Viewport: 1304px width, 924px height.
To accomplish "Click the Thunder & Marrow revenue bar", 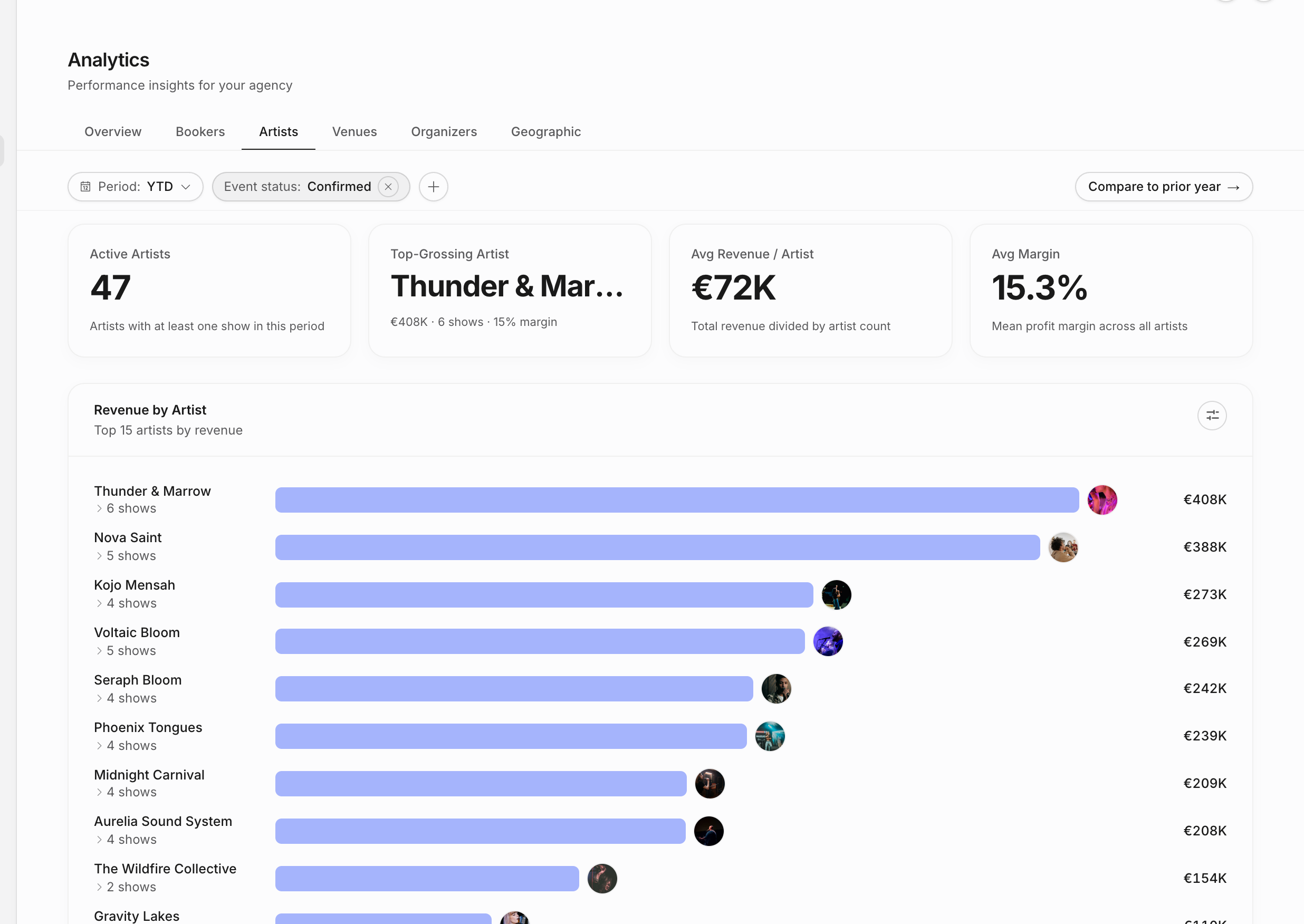I will [x=677, y=499].
